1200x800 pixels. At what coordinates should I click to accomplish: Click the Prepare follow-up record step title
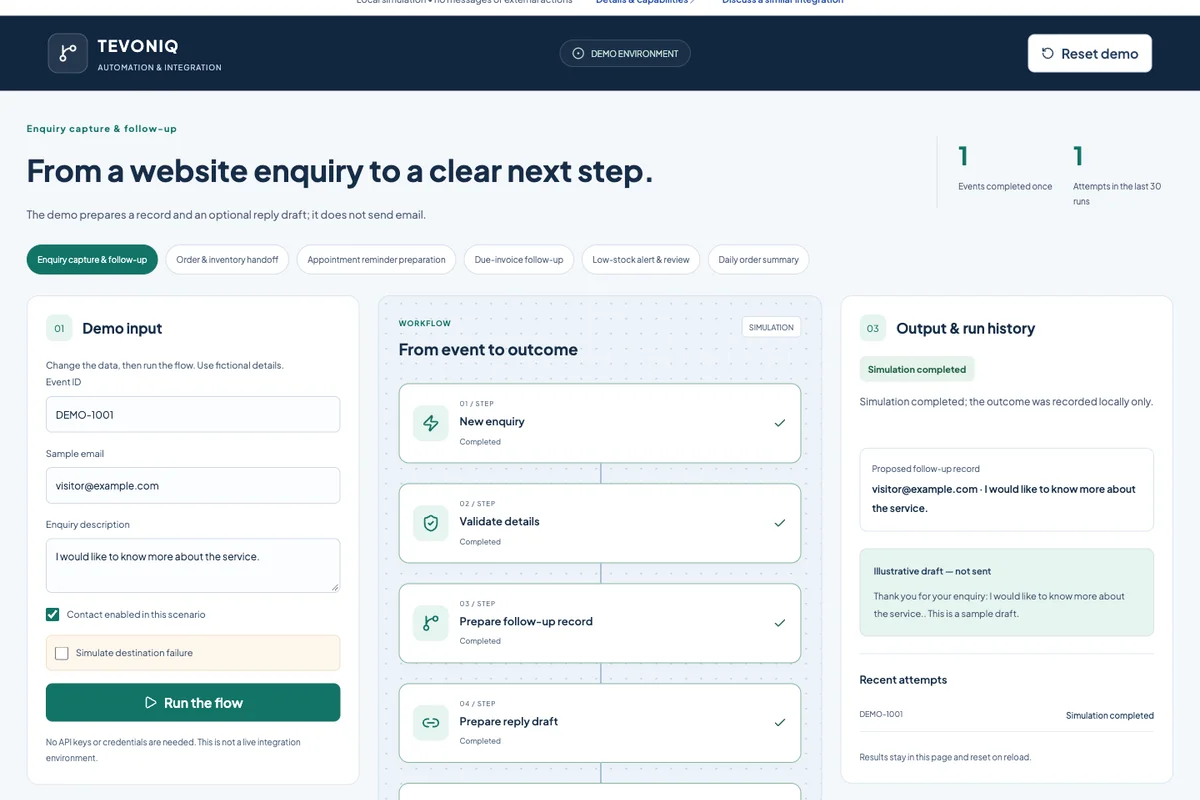tap(526, 622)
